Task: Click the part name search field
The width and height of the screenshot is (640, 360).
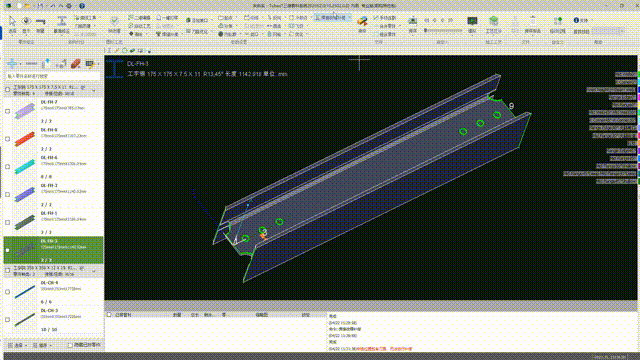Action: pos(53,76)
